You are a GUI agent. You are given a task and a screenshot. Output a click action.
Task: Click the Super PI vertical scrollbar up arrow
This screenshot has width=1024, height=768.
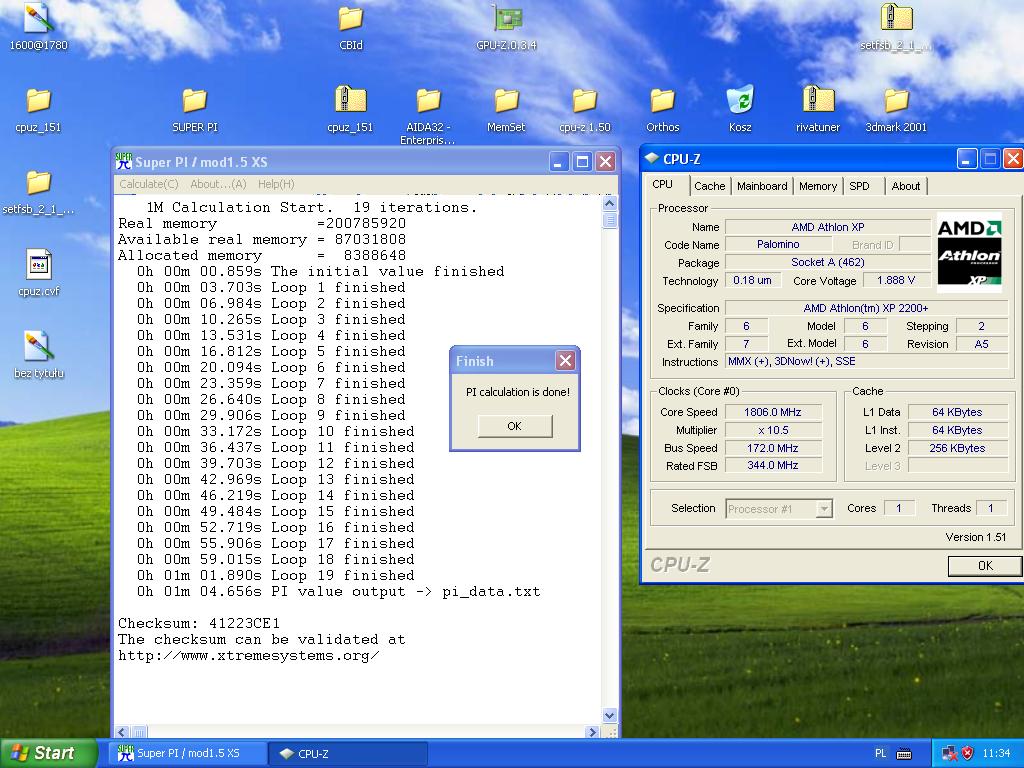tap(609, 203)
